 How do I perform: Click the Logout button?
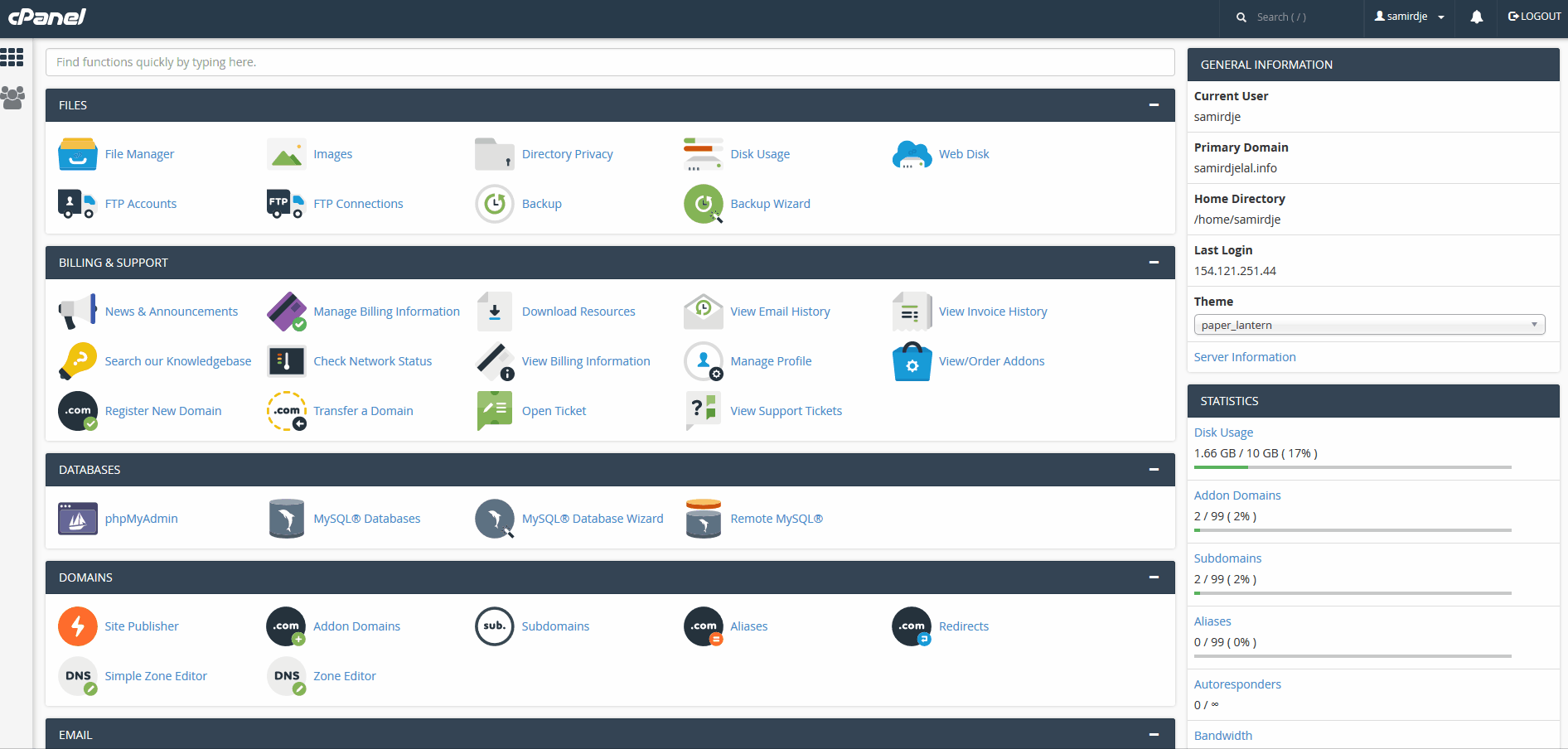tap(1534, 17)
